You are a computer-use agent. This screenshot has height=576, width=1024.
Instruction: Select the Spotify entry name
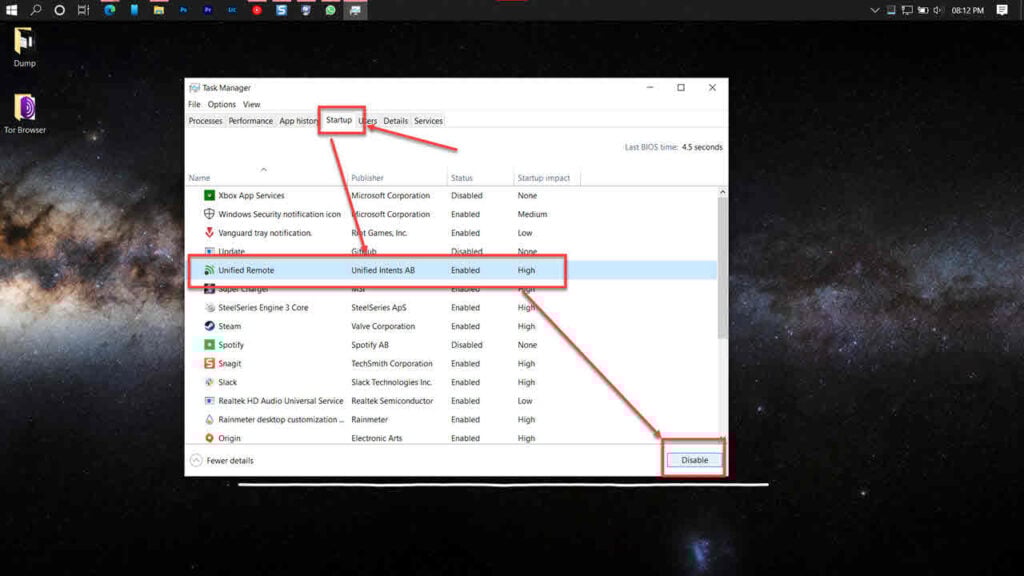[x=231, y=345]
